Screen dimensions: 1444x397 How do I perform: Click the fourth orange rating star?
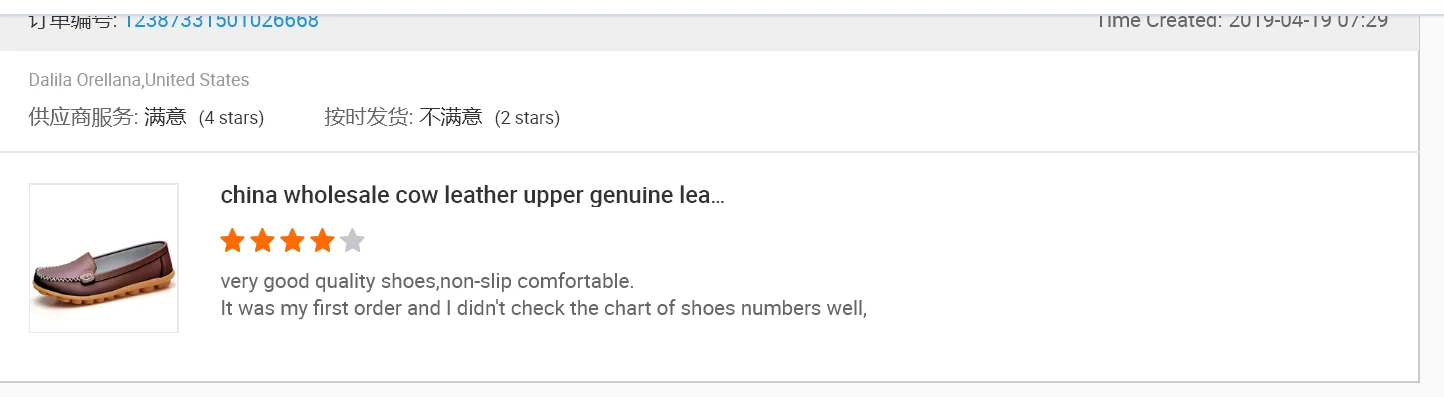[322, 241]
